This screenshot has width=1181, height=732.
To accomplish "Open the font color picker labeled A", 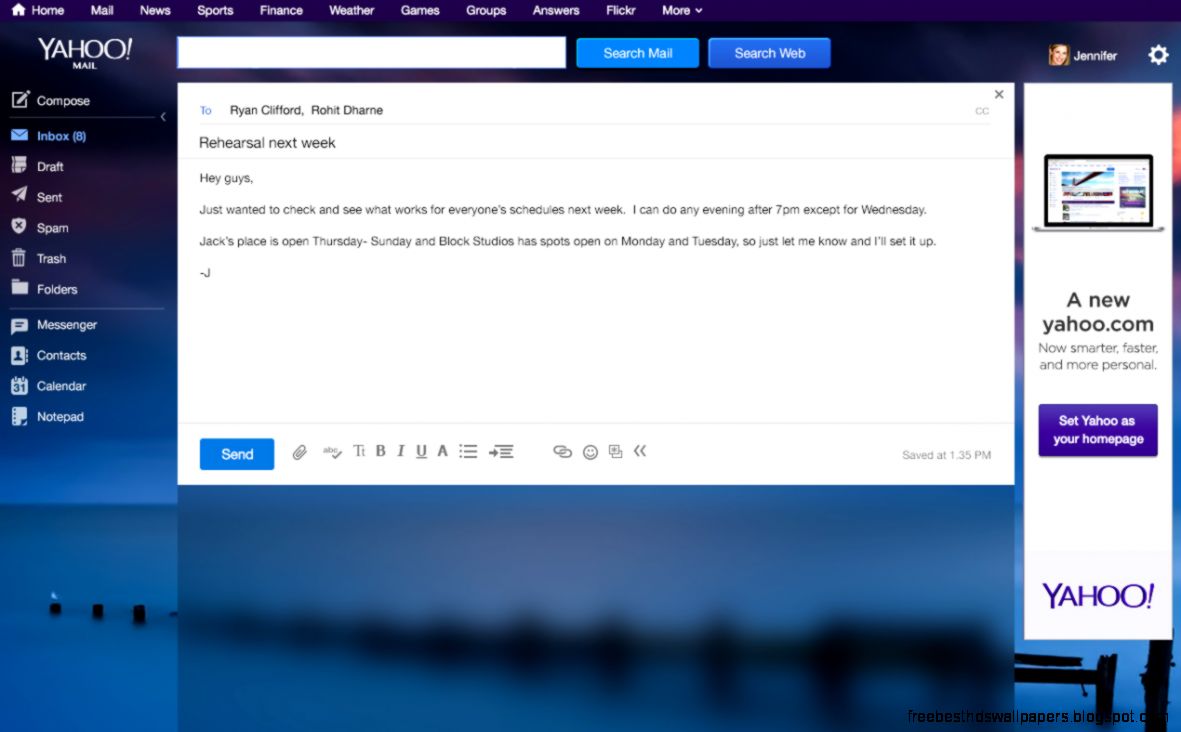I will coord(442,451).
